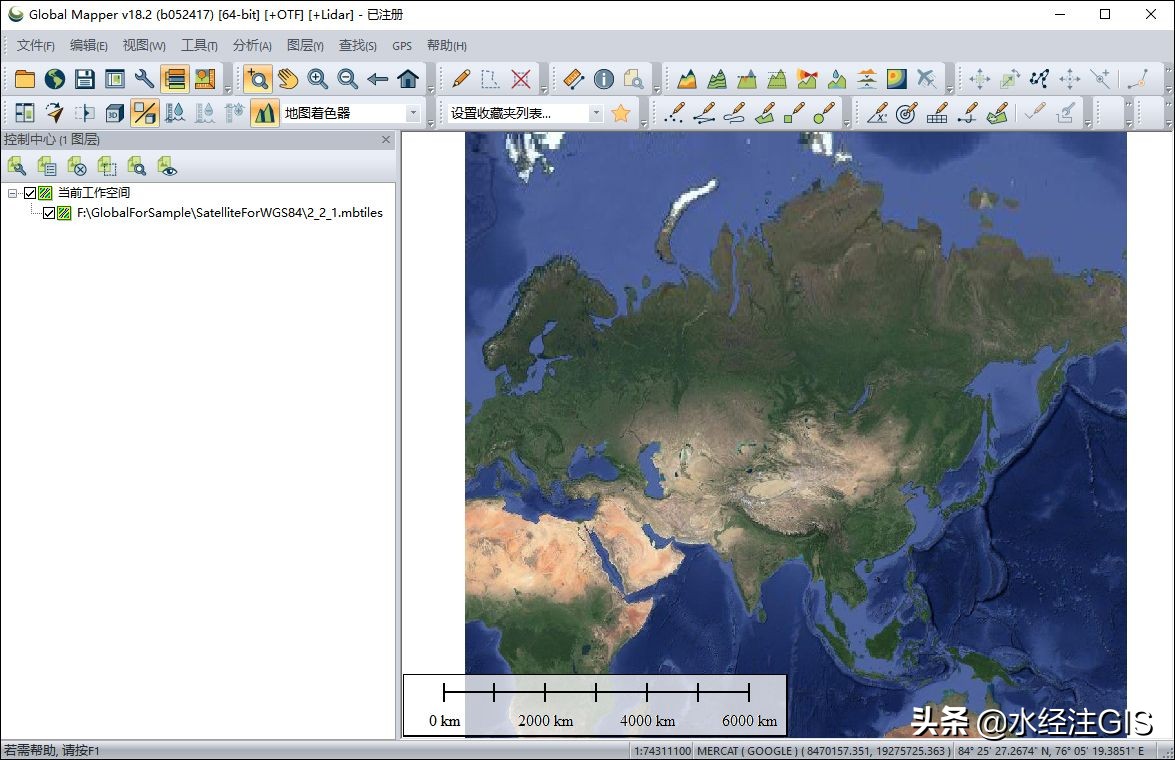Expand the 设置收藏夹列表 dropdown
Viewport: 1175px width, 760px height.
tap(596, 113)
